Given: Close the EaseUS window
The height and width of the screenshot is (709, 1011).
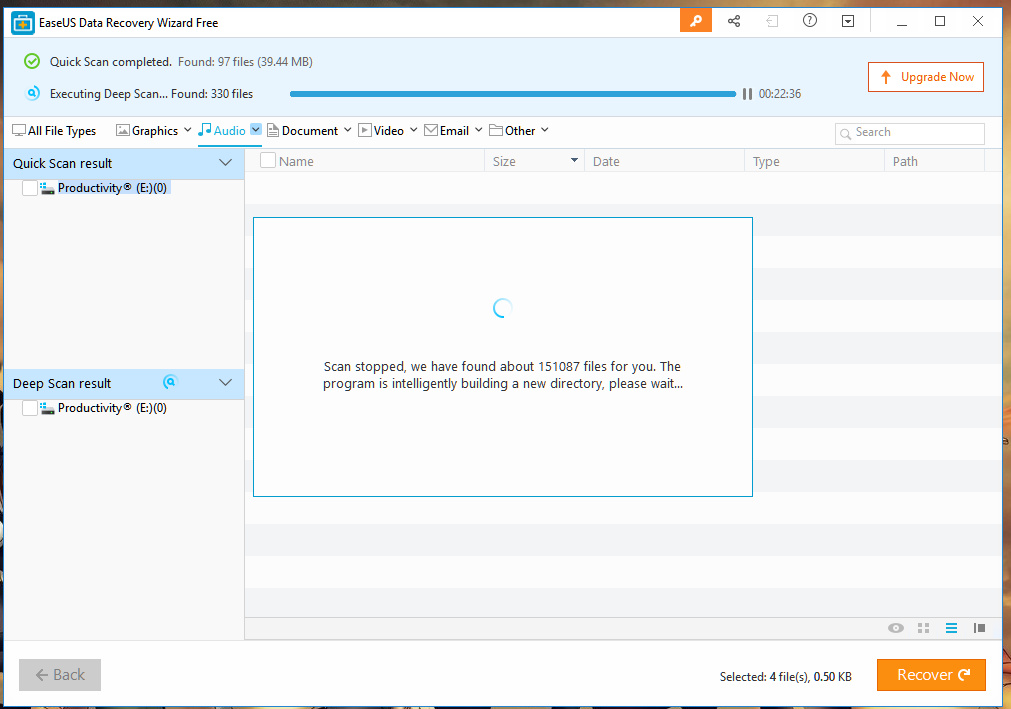Looking at the screenshot, I should pos(977,21).
